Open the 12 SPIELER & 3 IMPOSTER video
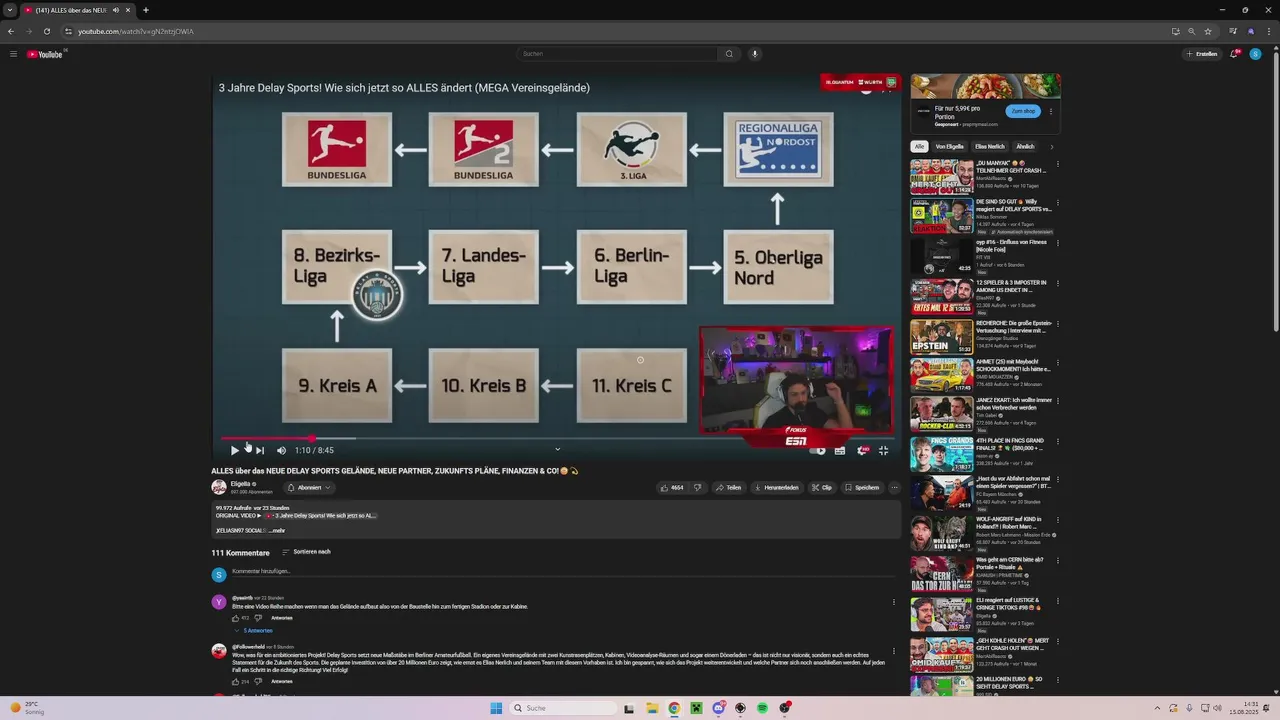1280x720 pixels. [941, 297]
